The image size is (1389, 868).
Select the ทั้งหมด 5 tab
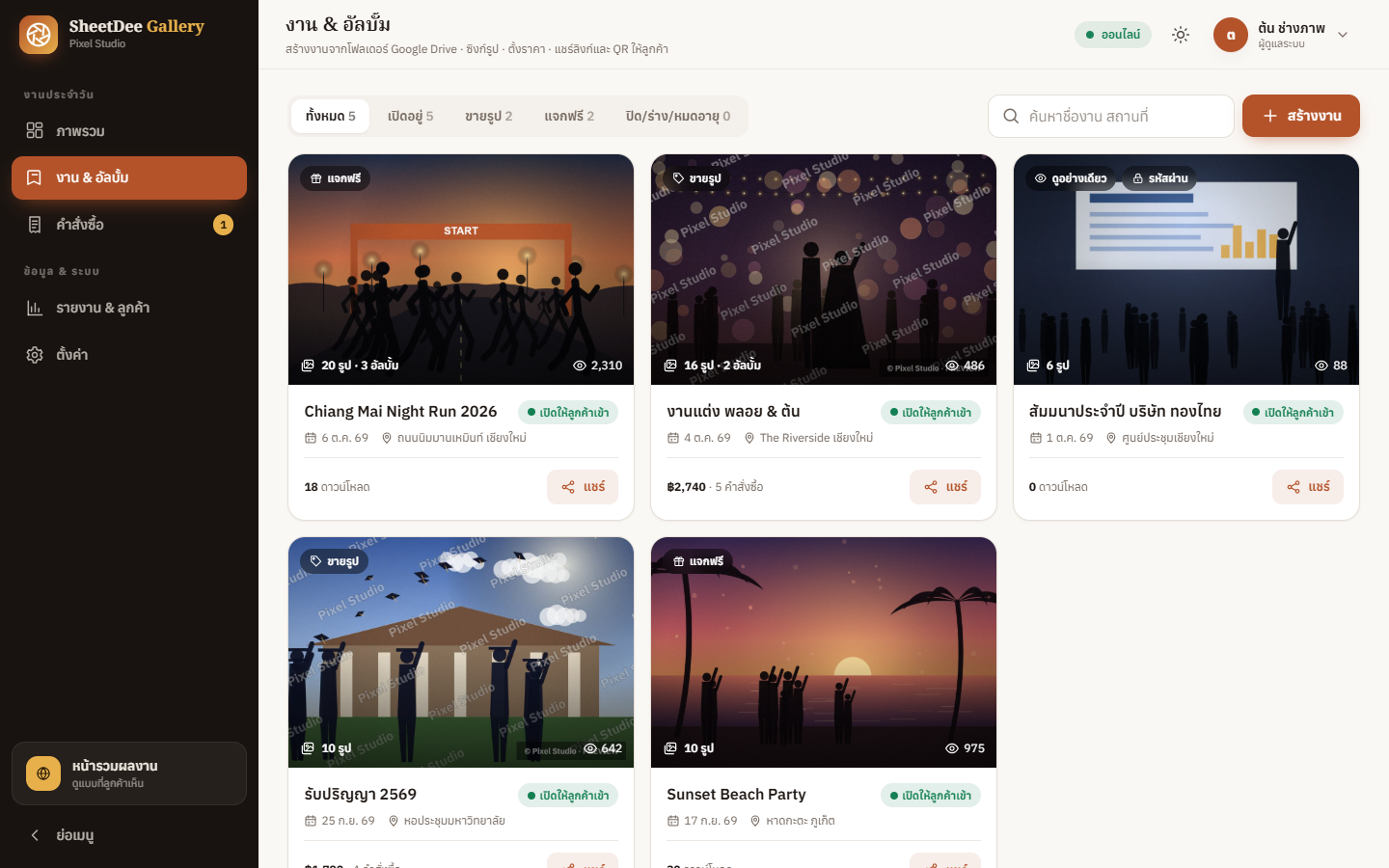[331, 116]
